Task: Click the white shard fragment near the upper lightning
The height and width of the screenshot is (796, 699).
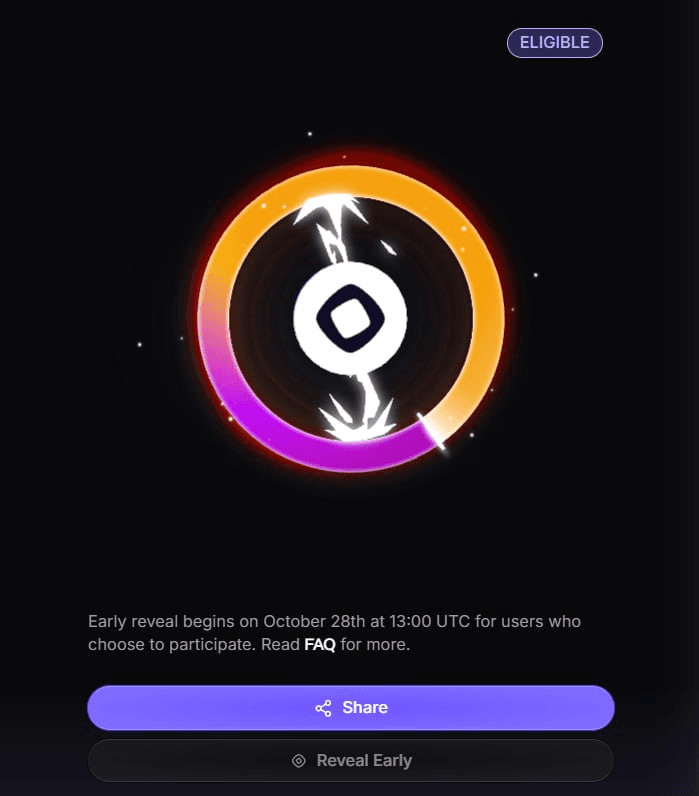Action: coord(389,248)
